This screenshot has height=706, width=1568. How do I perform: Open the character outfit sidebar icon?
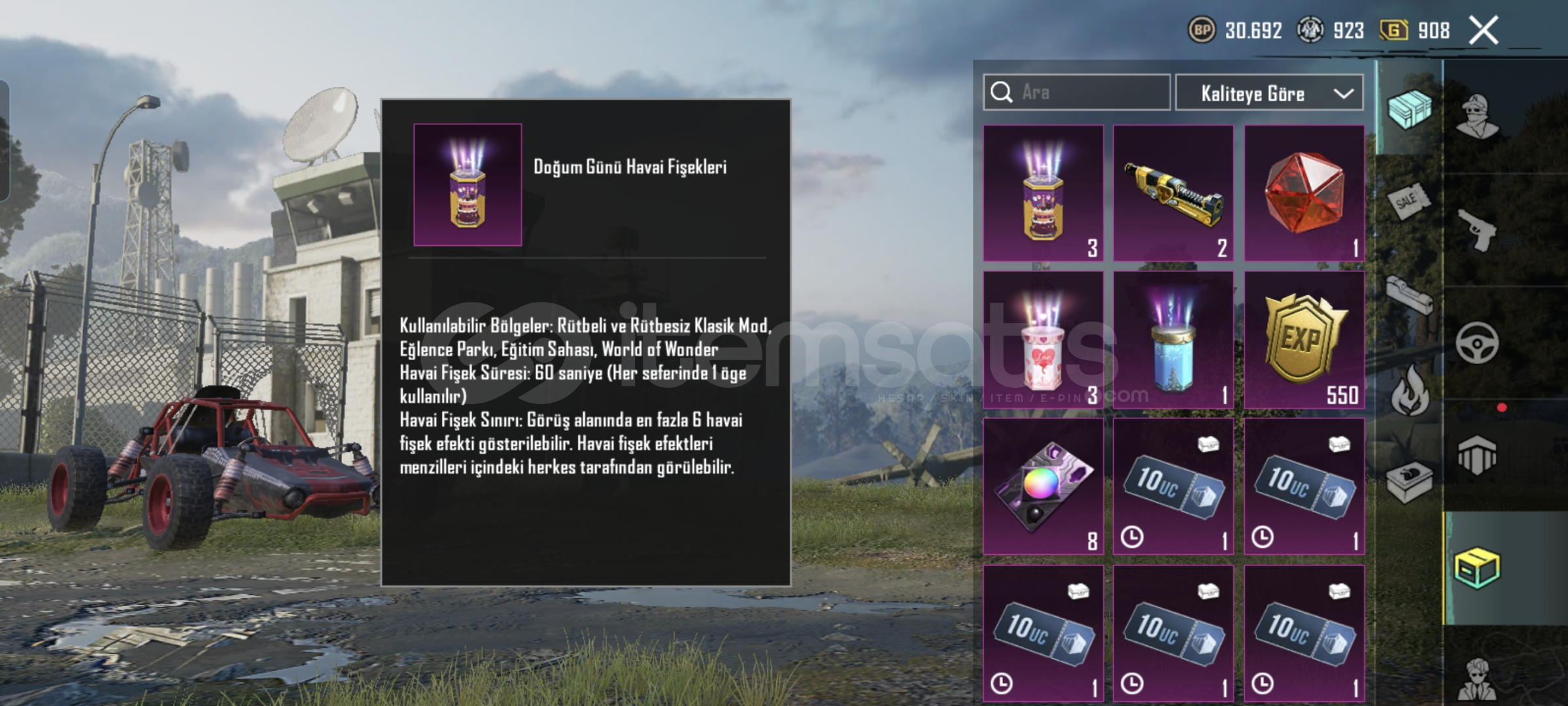coord(1478,117)
